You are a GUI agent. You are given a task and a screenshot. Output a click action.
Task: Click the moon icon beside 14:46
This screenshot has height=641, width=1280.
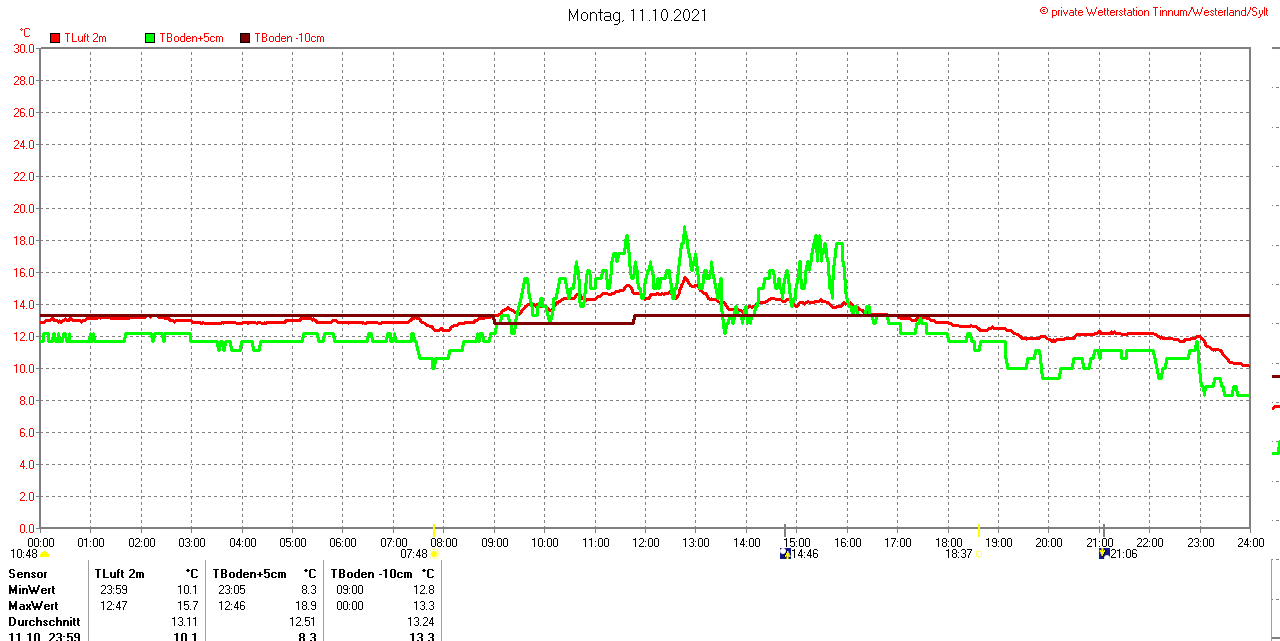(x=785, y=553)
